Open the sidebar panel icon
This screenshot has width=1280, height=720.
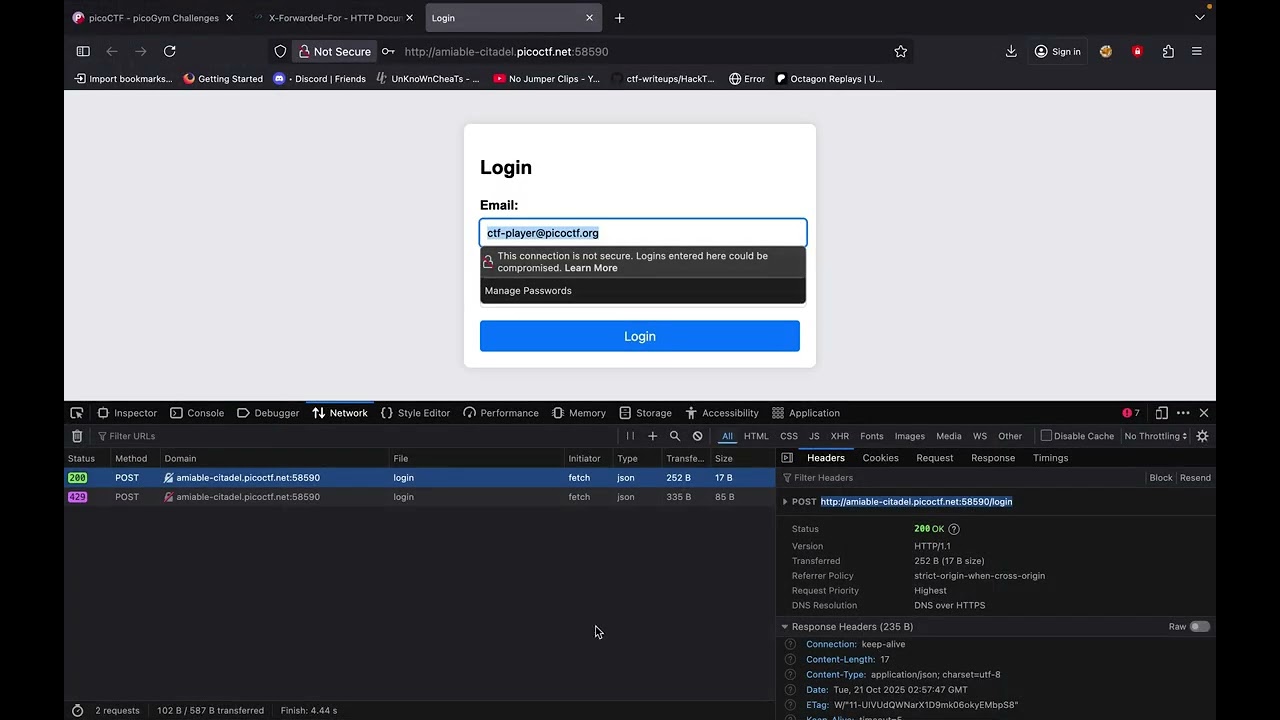pyautogui.click(x=83, y=51)
